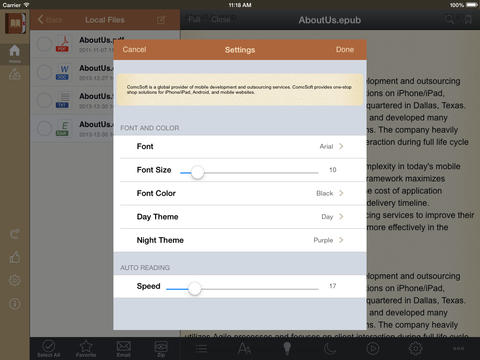This screenshot has width=480, height=360.
Task: Tap the font size Aa icon
Action: pyautogui.click(x=244, y=349)
